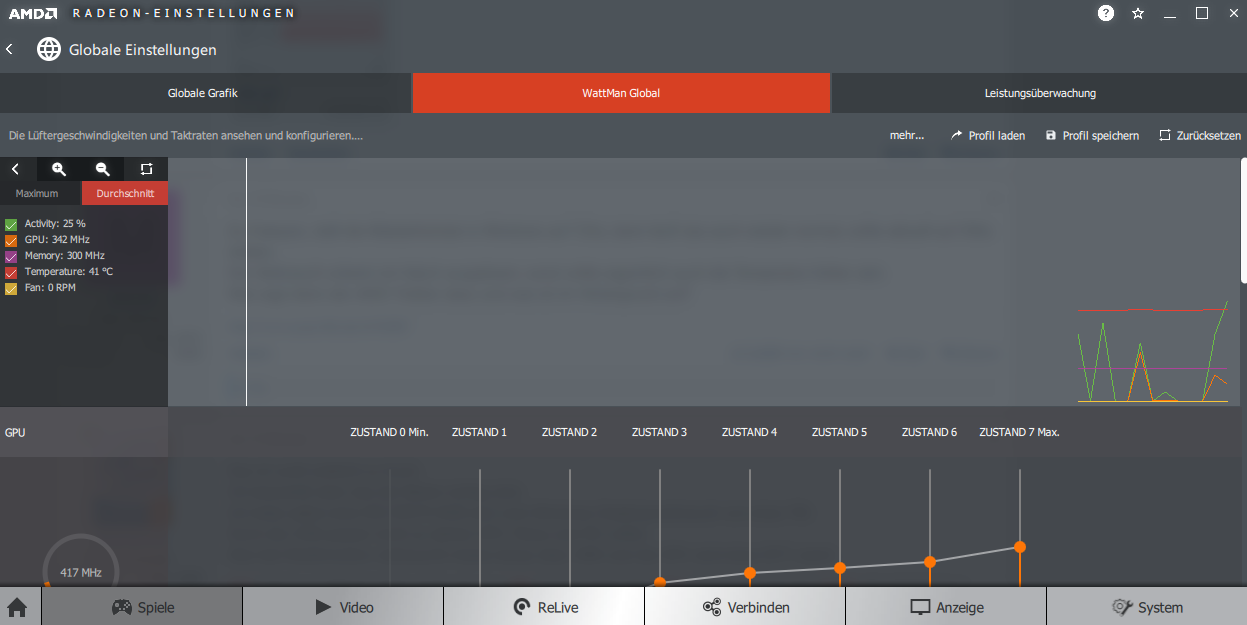
Task: Toggle the Temperature checkbox
Action: coord(11,272)
